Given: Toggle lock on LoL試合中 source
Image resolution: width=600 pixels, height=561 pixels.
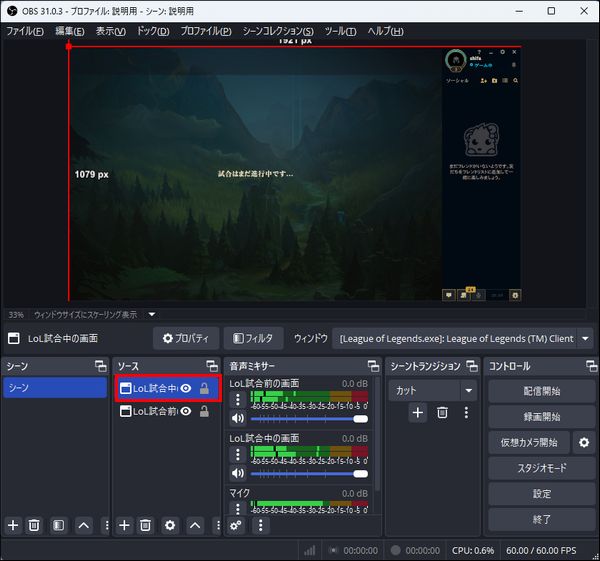Looking at the screenshot, I should 204,388.
